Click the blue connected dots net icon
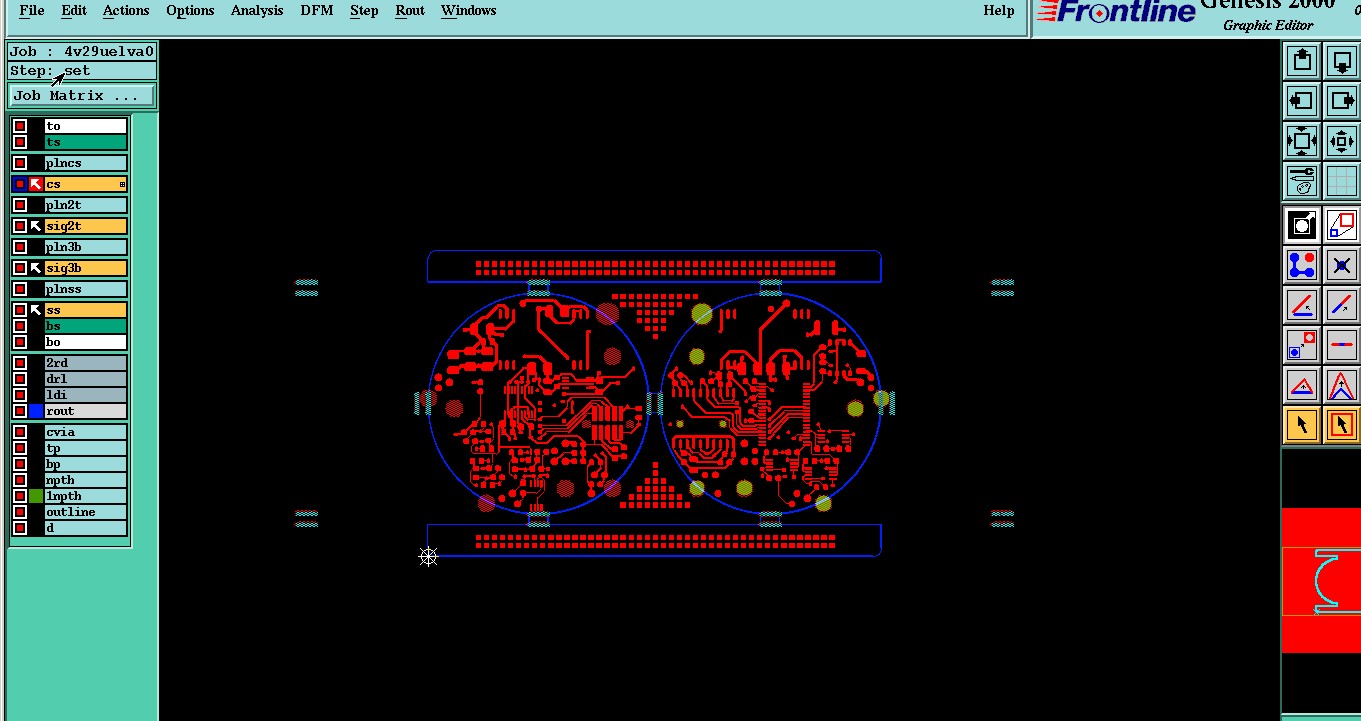The width and height of the screenshot is (1361, 721). [1302, 265]
